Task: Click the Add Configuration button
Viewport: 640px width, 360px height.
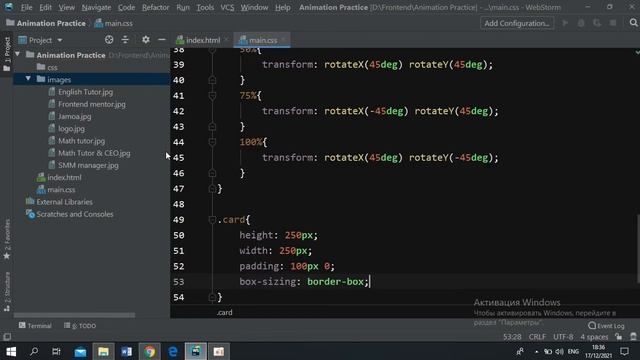Action: click(x=517, y=23)
